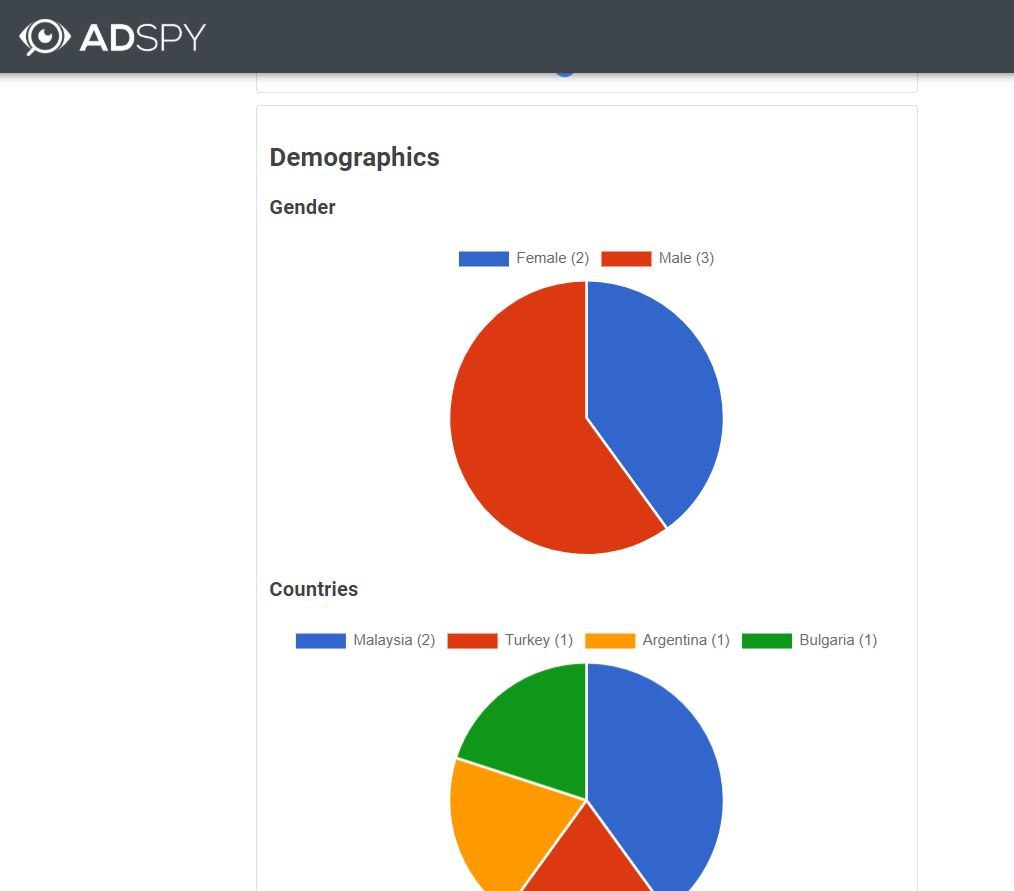Toggle the Malaysia (2) legend swatch
Image resolution: width=1014 pixels, height=891 pixels.
(x=321, y=641)
